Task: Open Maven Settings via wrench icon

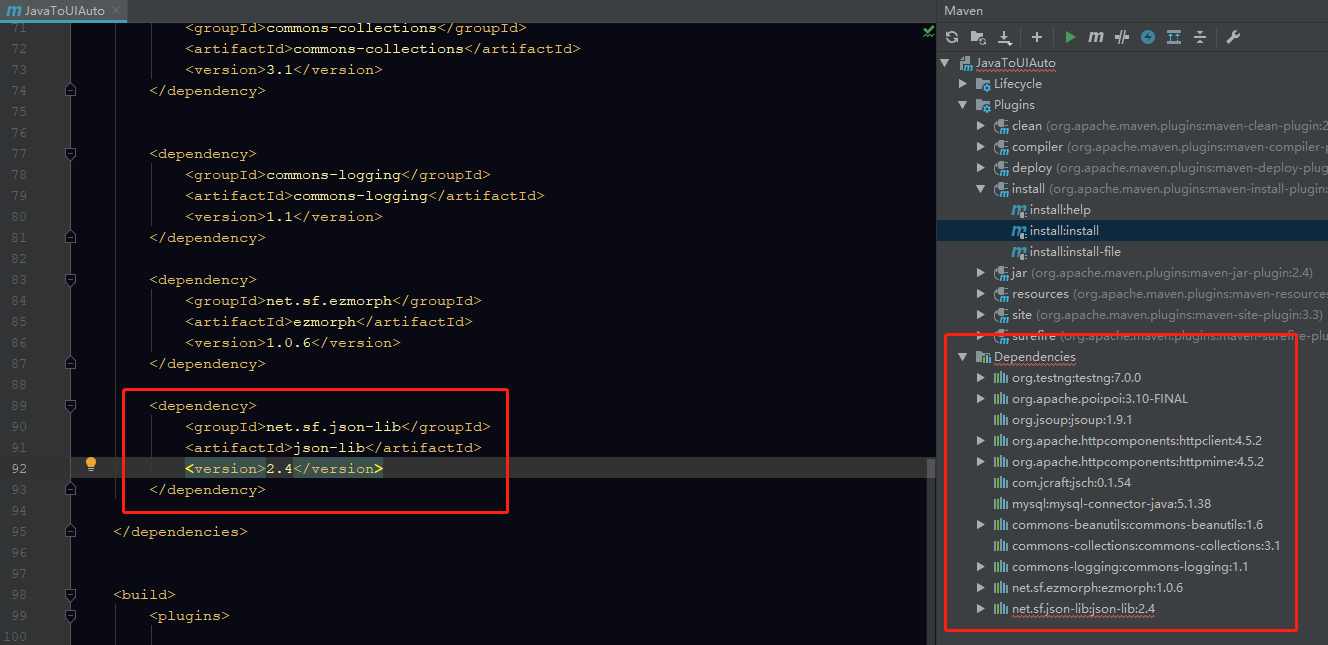Action: tap(1234, 37)
